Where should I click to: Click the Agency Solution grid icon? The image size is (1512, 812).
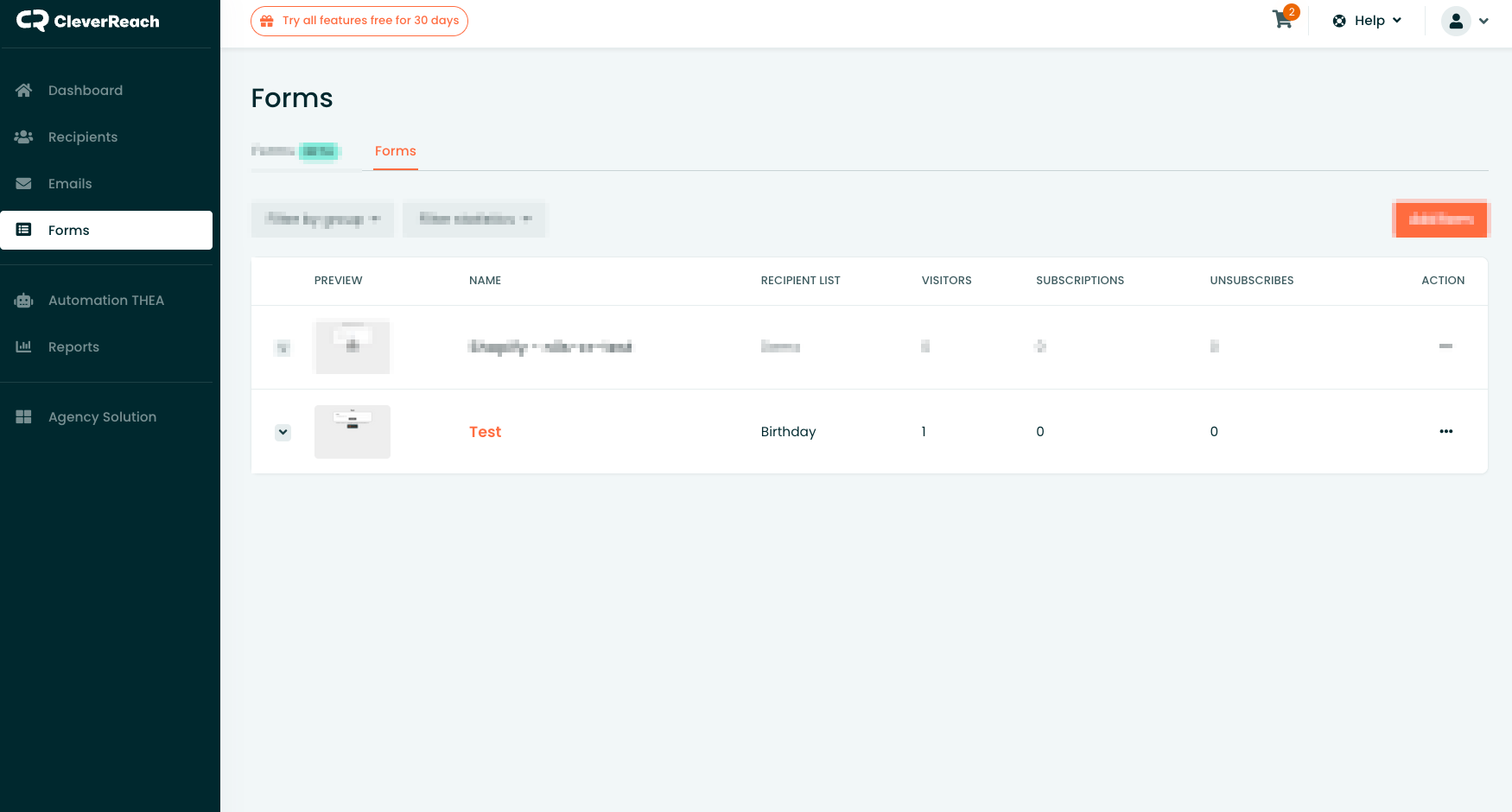pos(24,417)
